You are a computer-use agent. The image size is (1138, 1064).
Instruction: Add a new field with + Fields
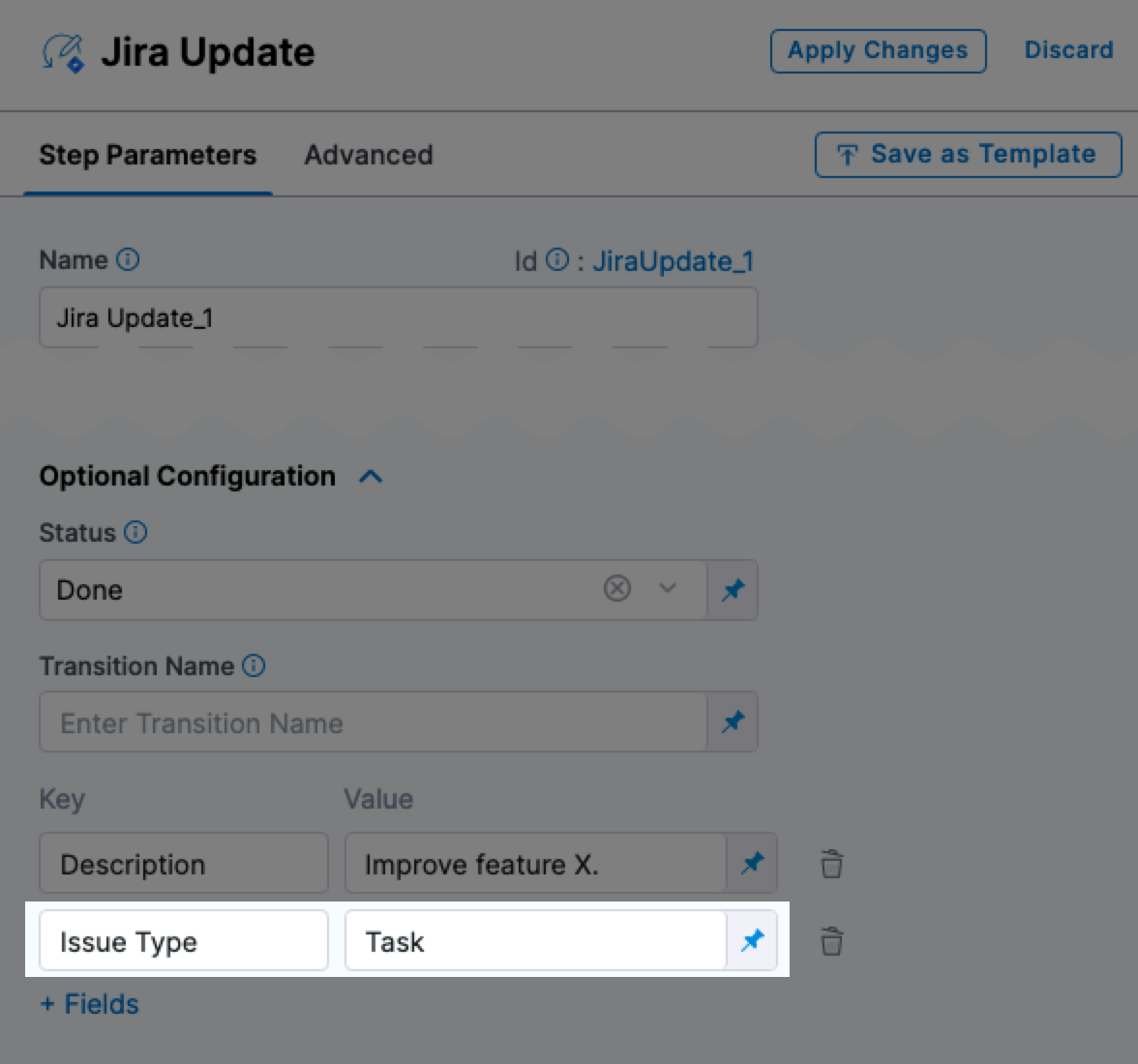(88, 1004)
